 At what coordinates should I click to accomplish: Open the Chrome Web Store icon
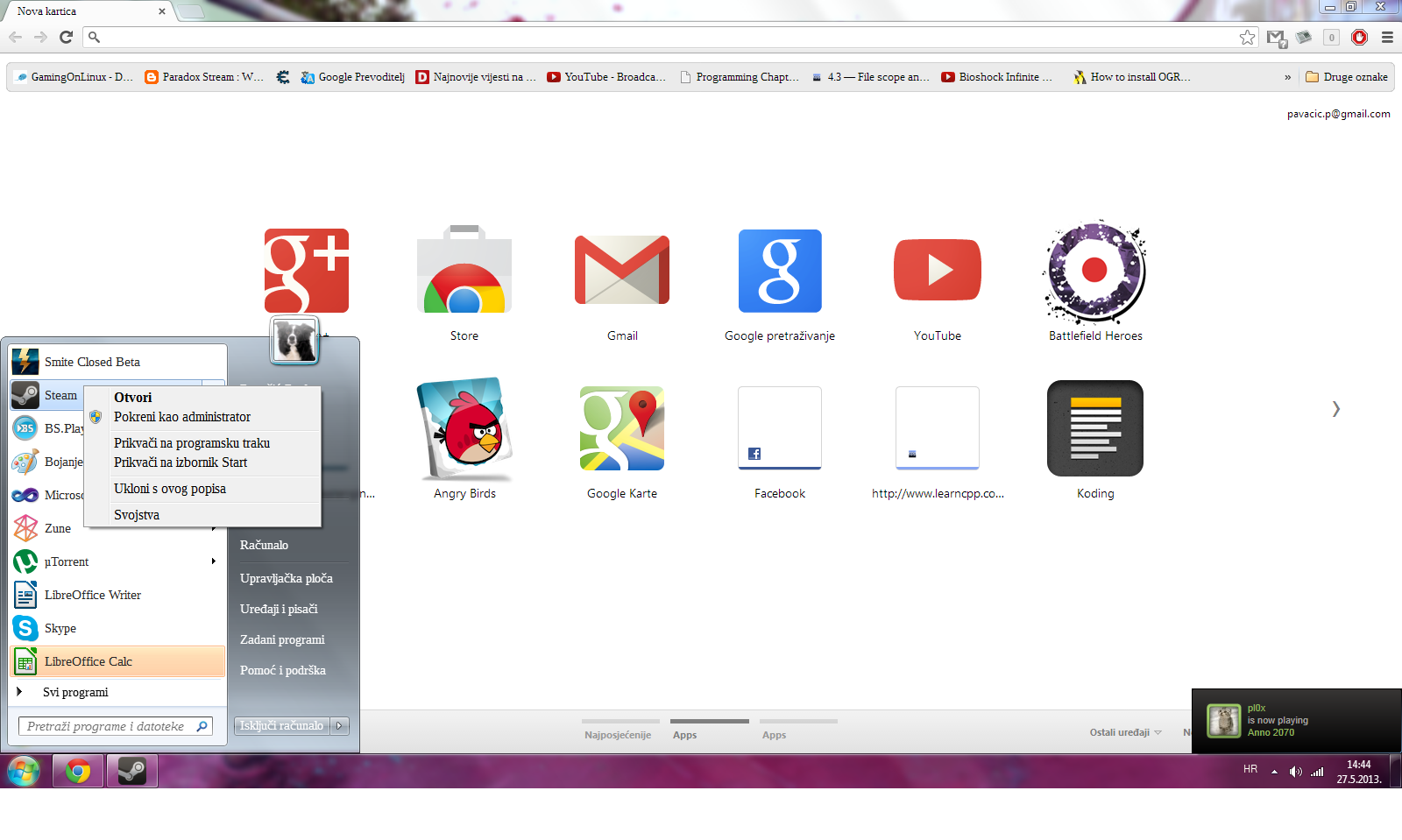click(464, 271)
